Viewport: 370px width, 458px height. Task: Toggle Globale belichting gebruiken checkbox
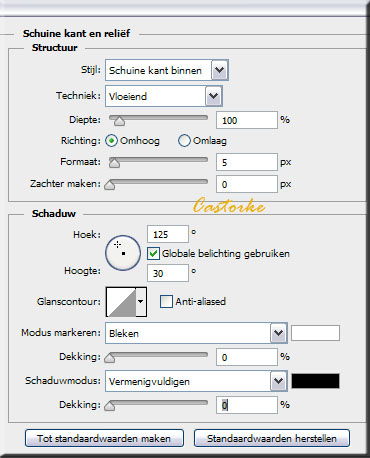pos(153,254)
